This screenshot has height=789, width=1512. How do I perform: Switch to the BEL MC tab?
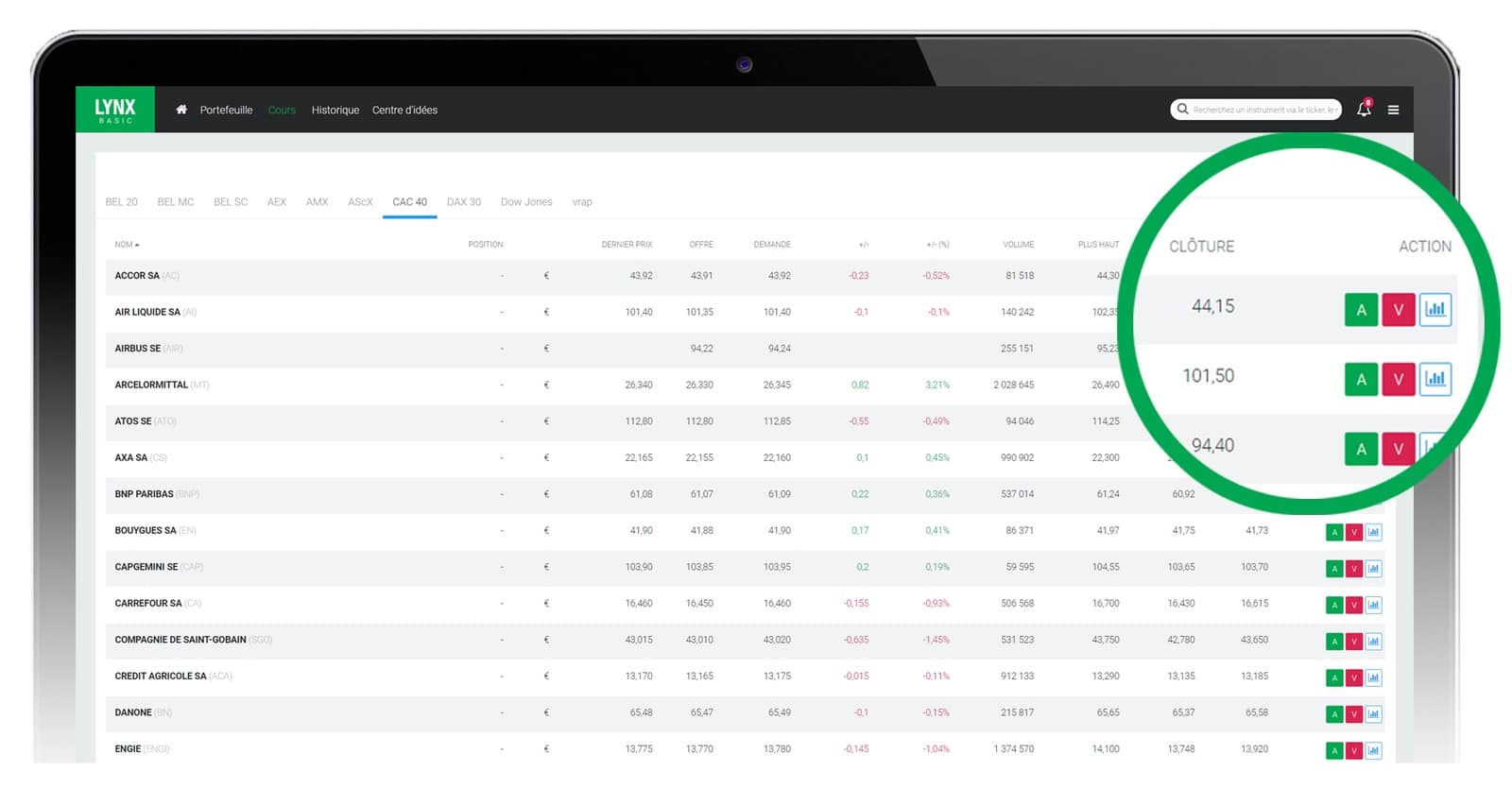pyautogui.click(x=176, y=202)
